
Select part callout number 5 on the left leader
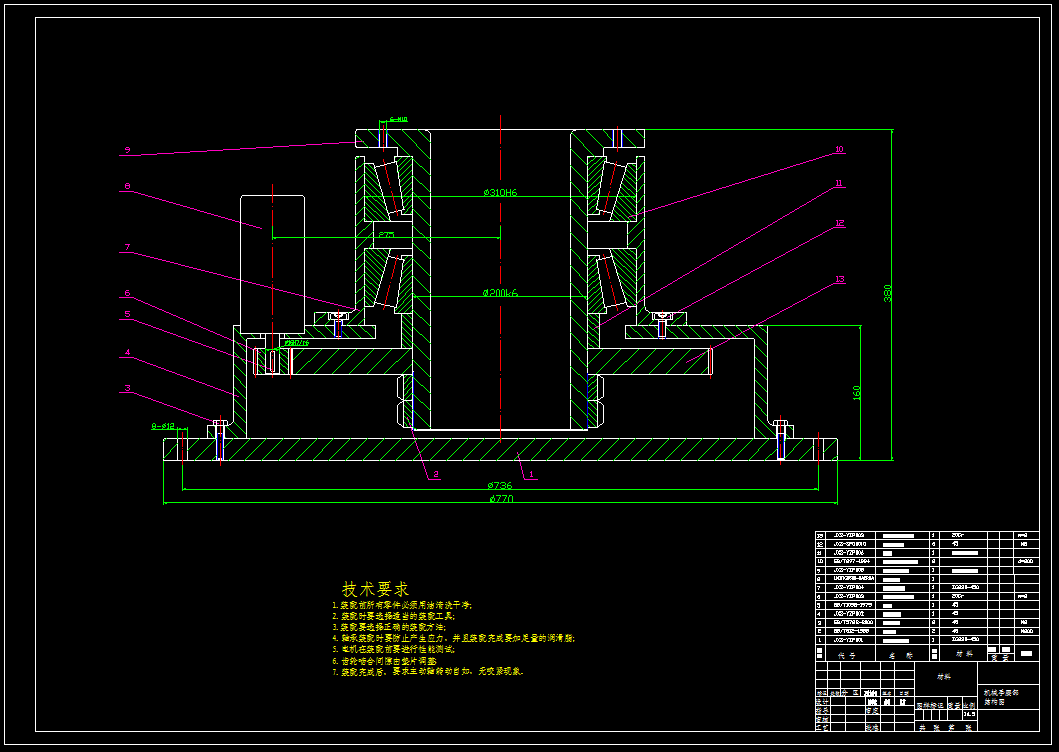(127, 314)
